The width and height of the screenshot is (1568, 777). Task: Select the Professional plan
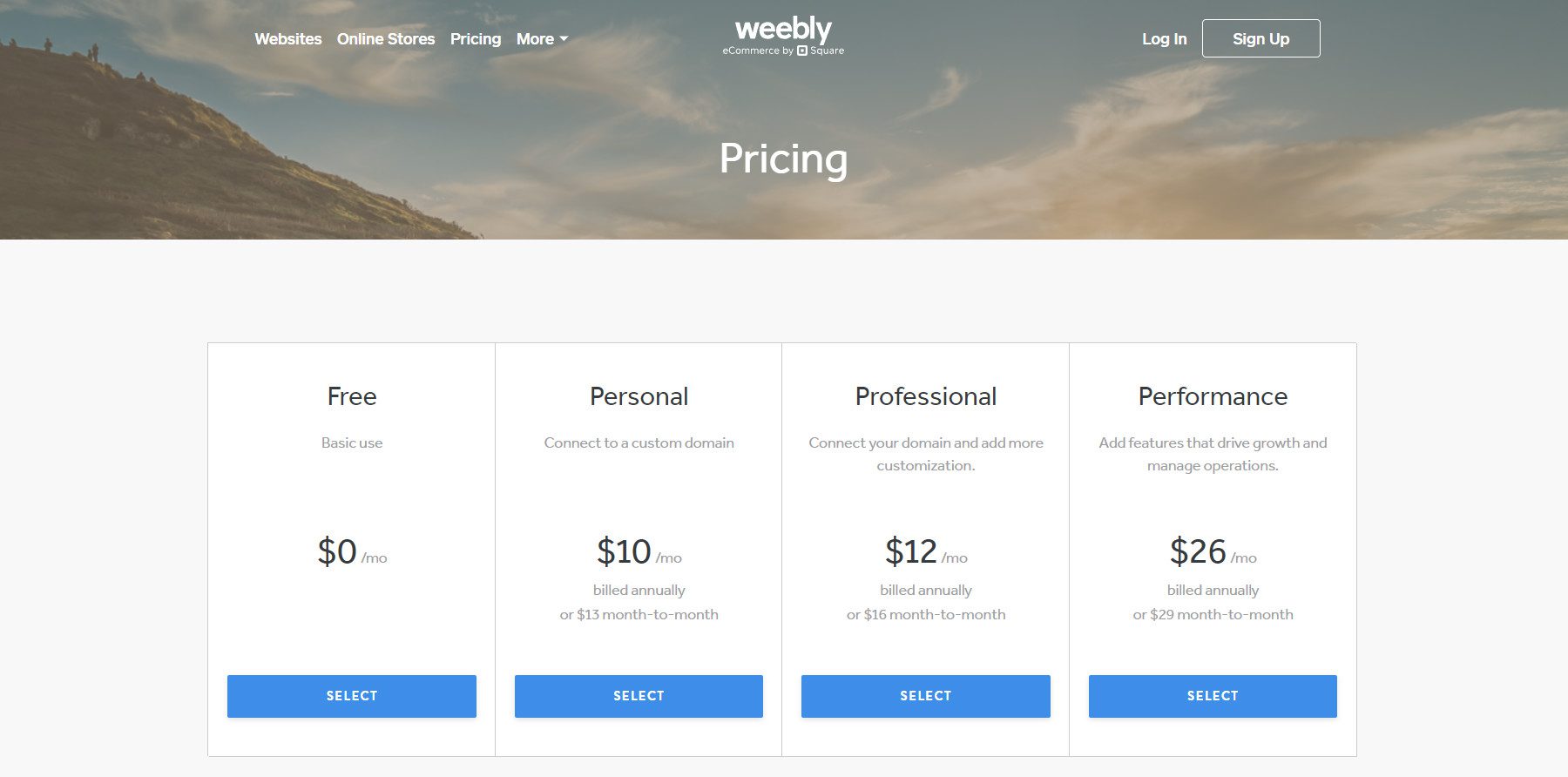pyautogui.click(x=925, y=696)
